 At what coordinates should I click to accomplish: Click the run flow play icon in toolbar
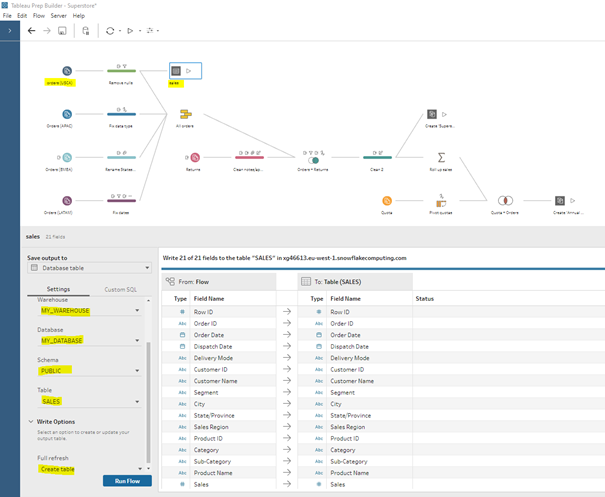(130, 31)
